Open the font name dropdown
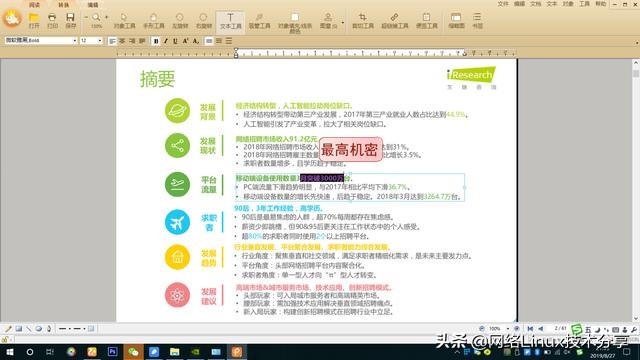The height and width of the screenshot is (360, 640). 75,41
